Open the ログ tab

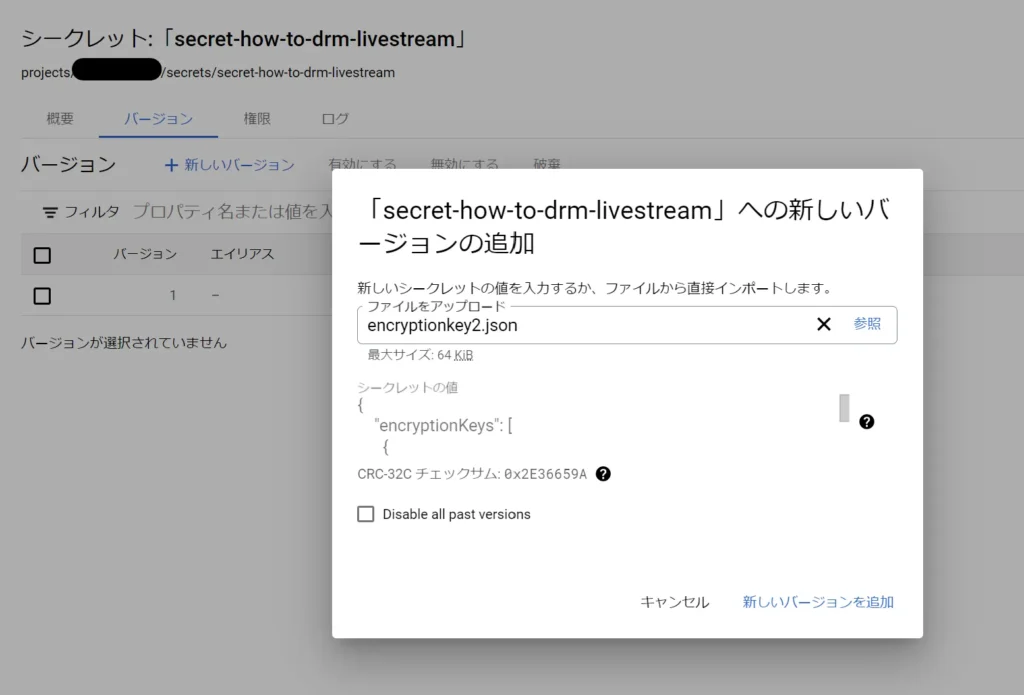336,119
